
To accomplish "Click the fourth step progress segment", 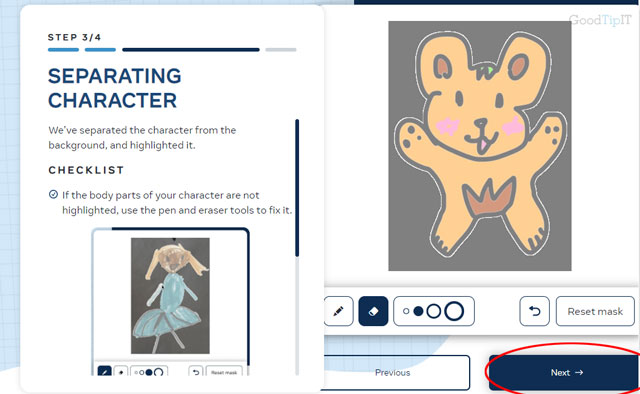I will pos(281,50).
